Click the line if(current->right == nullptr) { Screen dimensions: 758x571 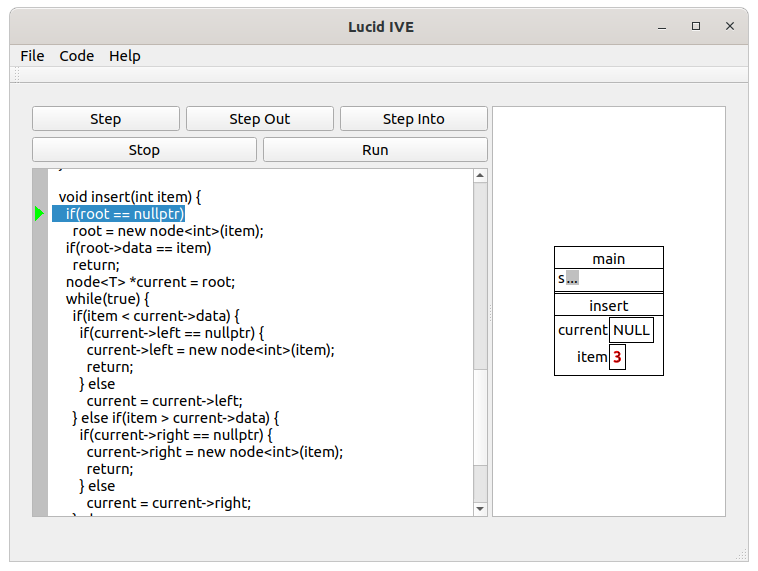(x=176, y=435)
